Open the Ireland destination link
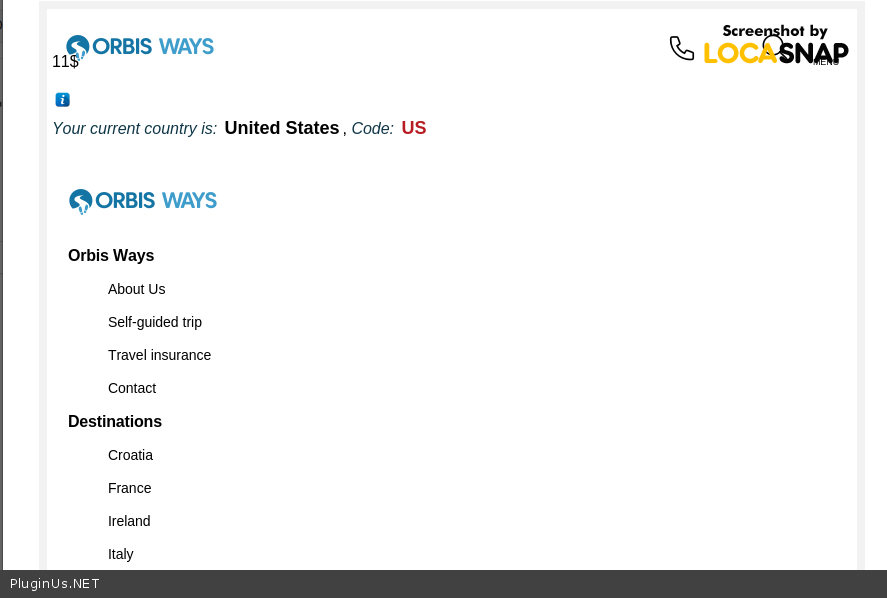 coord(129,521)
